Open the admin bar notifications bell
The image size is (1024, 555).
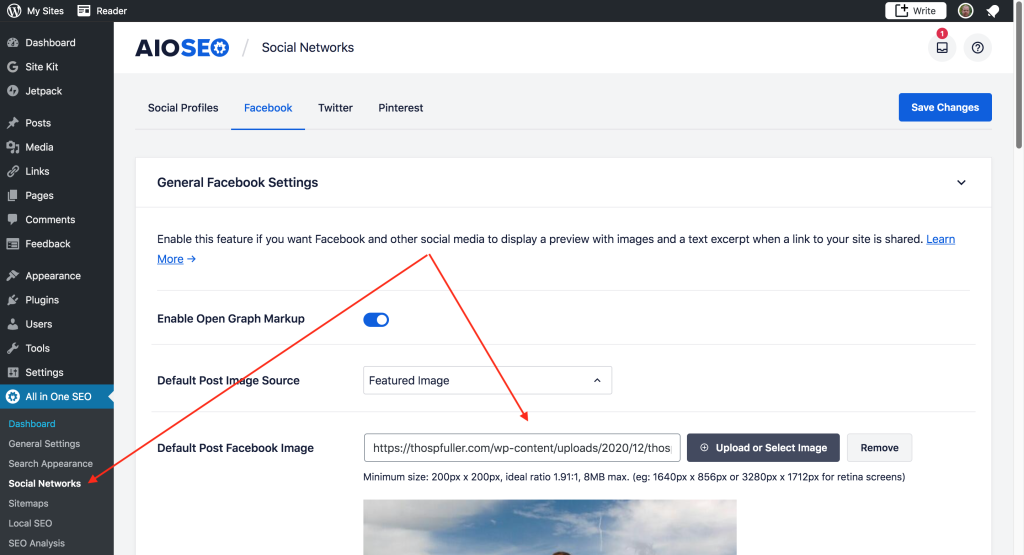tap(993, 10)
